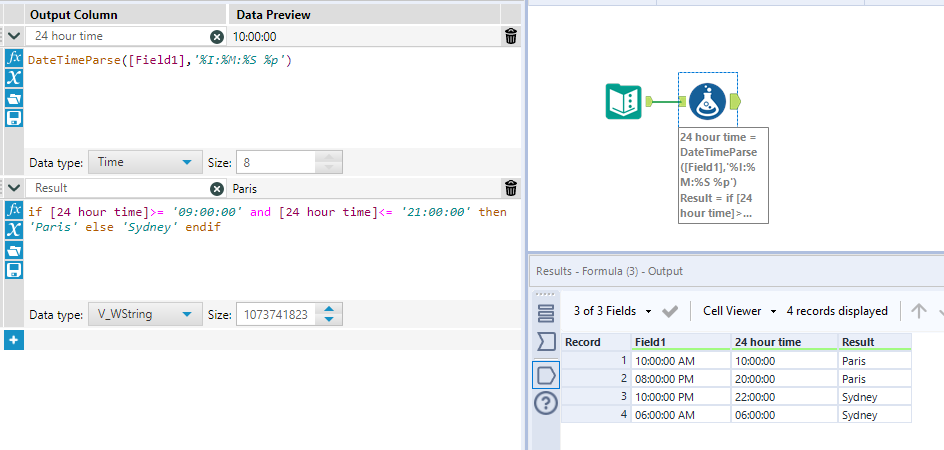
Task: Click the connection line between the tools
Action: click(666, 101)
